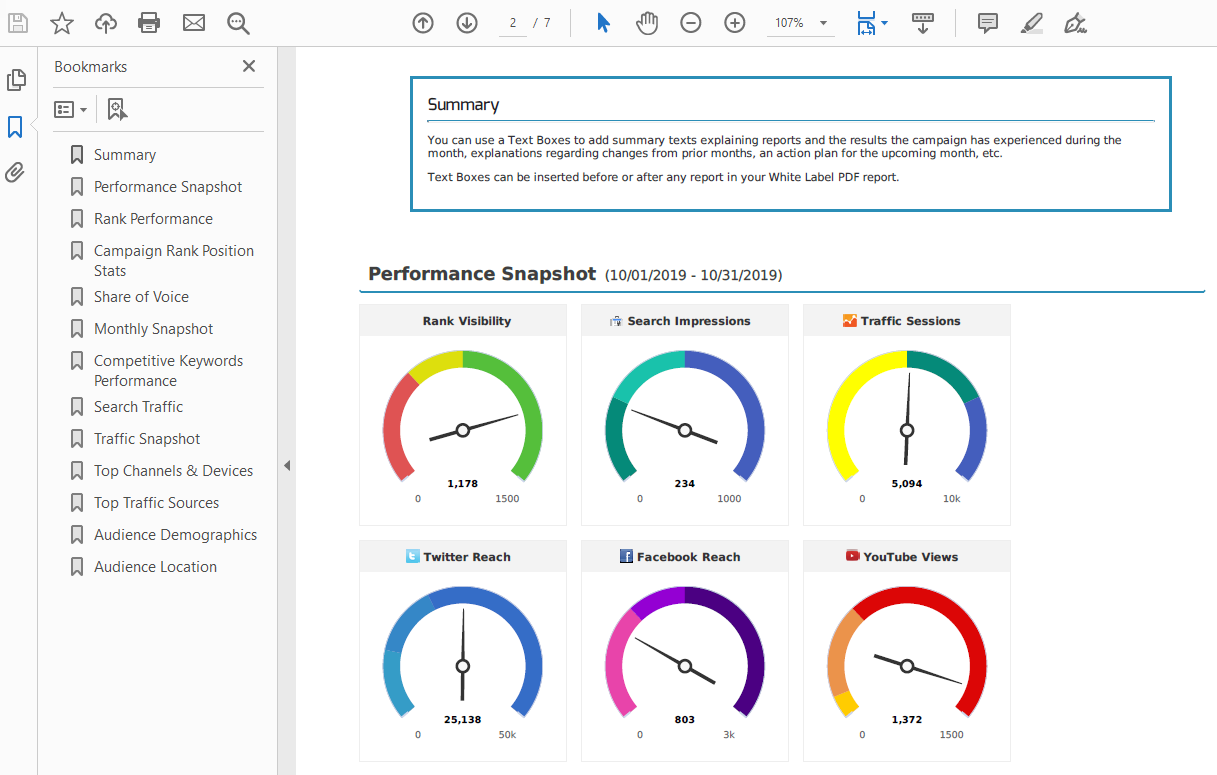Toggle the Bookmarks panel icon
The image size is (1217, 775).
(x=15, y=127)
